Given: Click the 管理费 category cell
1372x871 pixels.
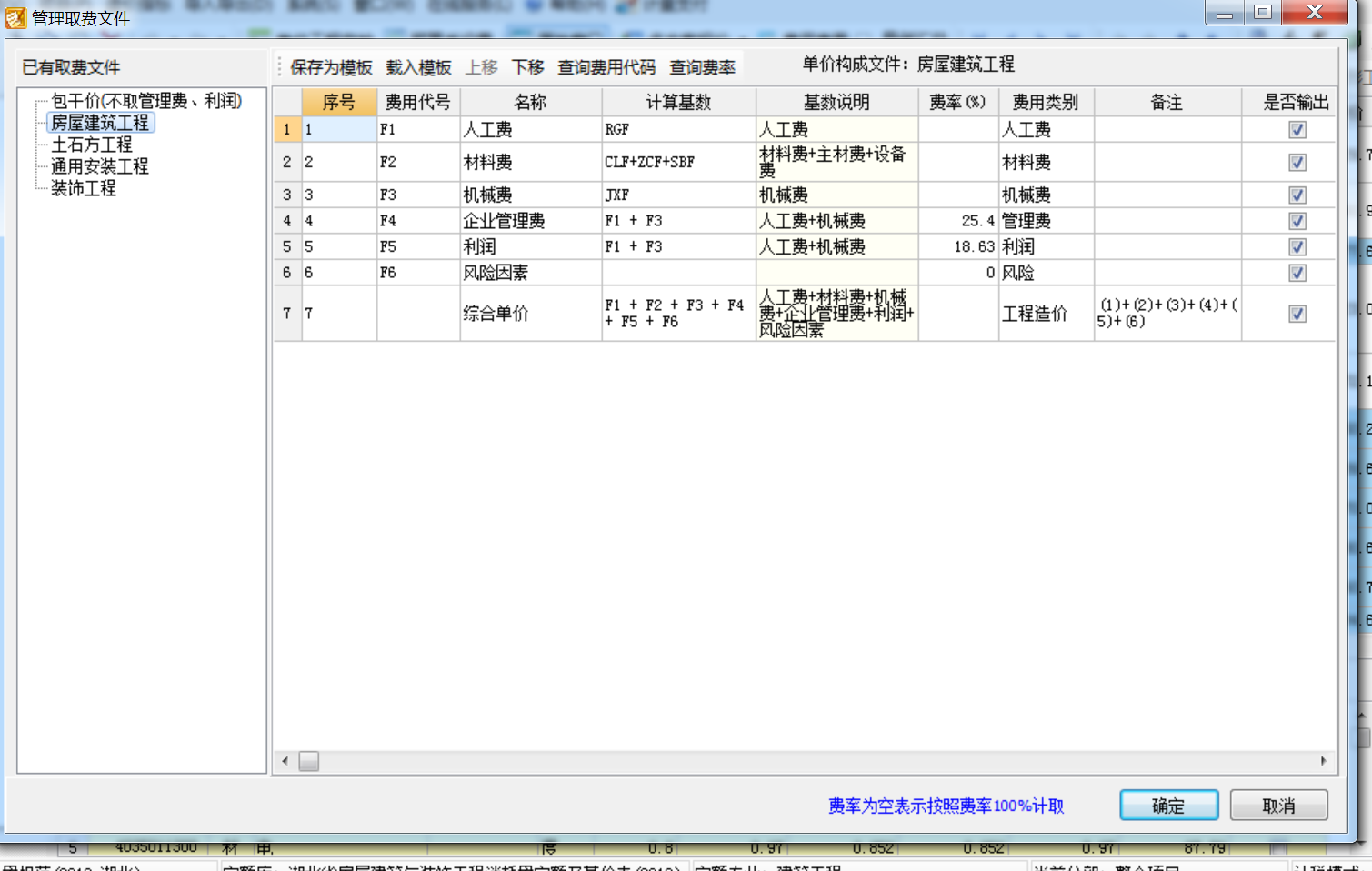Looking at the screenshot, I should pos(1047,221).
